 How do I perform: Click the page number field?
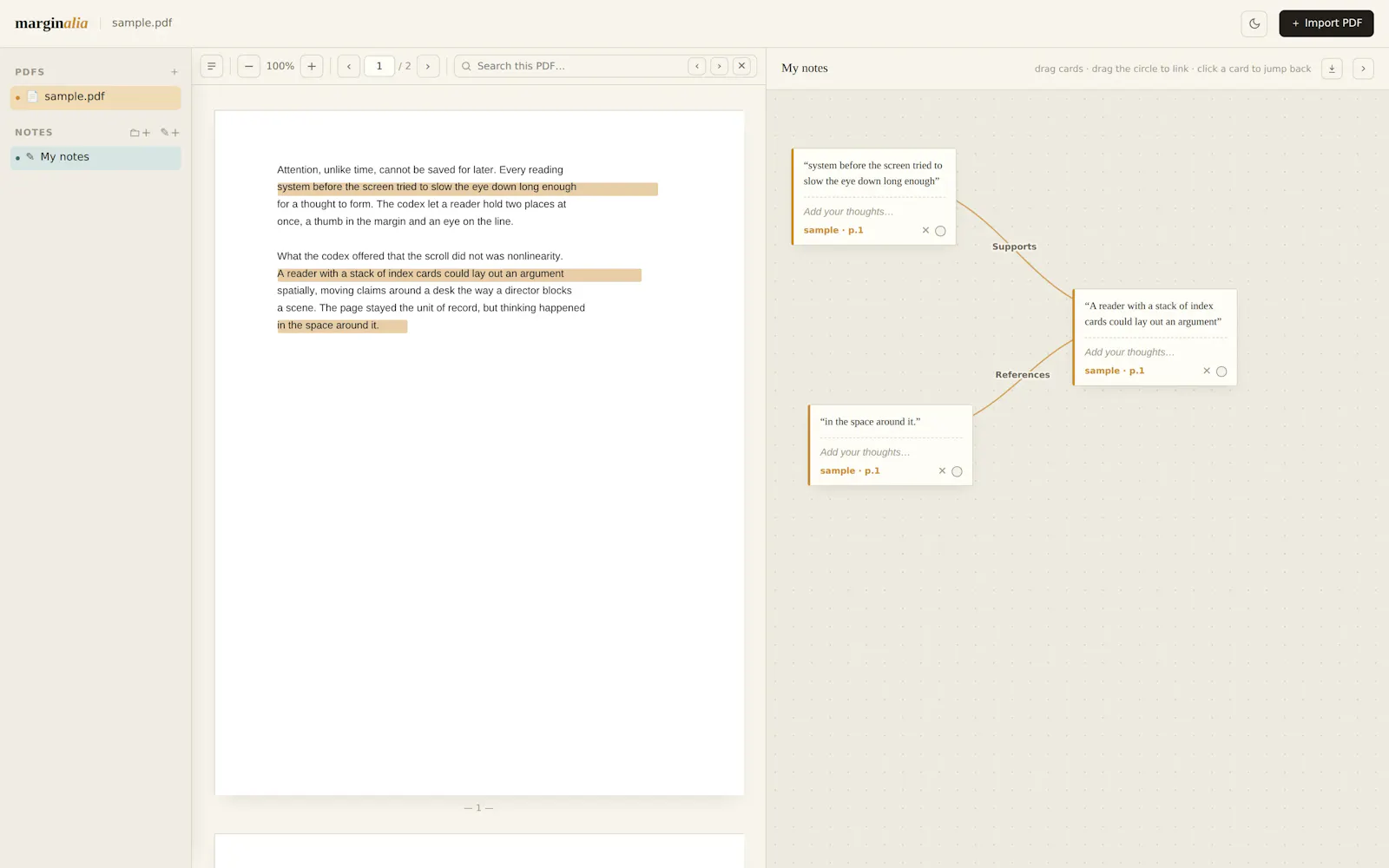point(379,66)
